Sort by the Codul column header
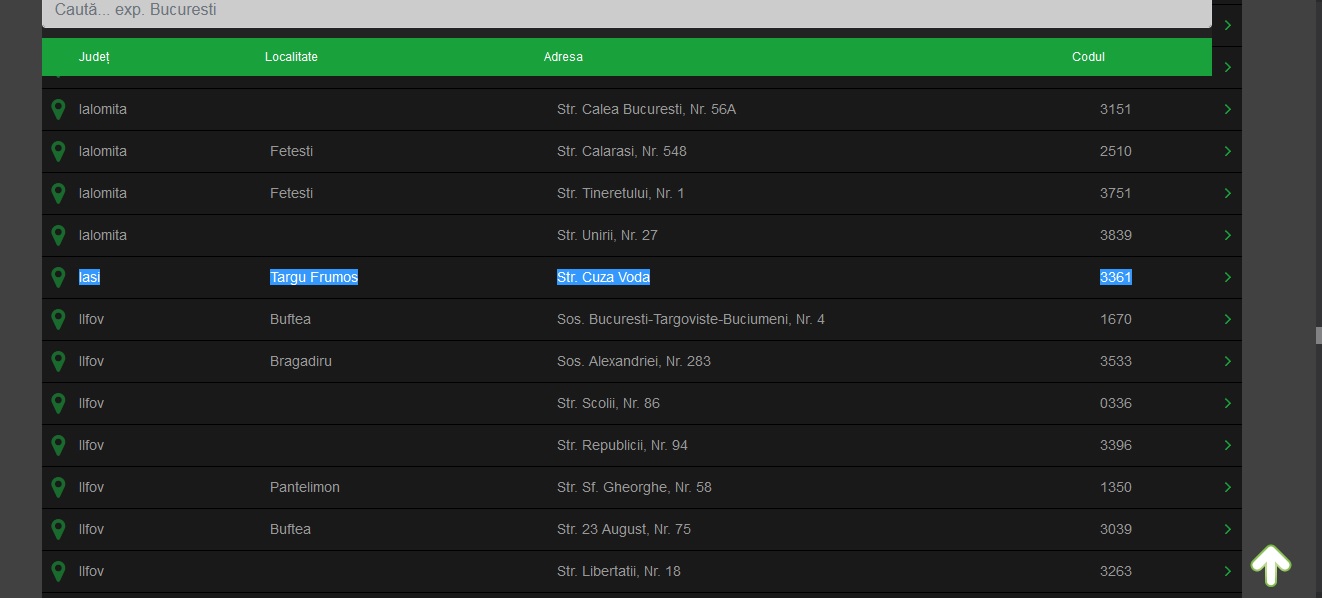Viewport: 1322px width, 601px height. tap(1088, 57)
